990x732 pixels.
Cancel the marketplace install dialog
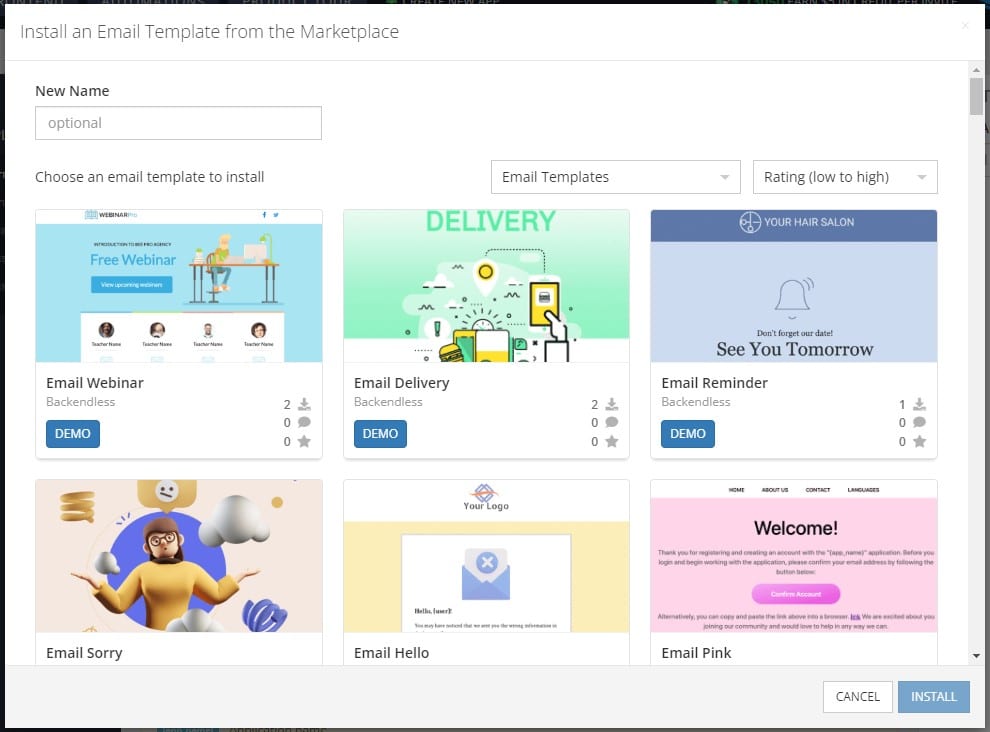[857, 697]
